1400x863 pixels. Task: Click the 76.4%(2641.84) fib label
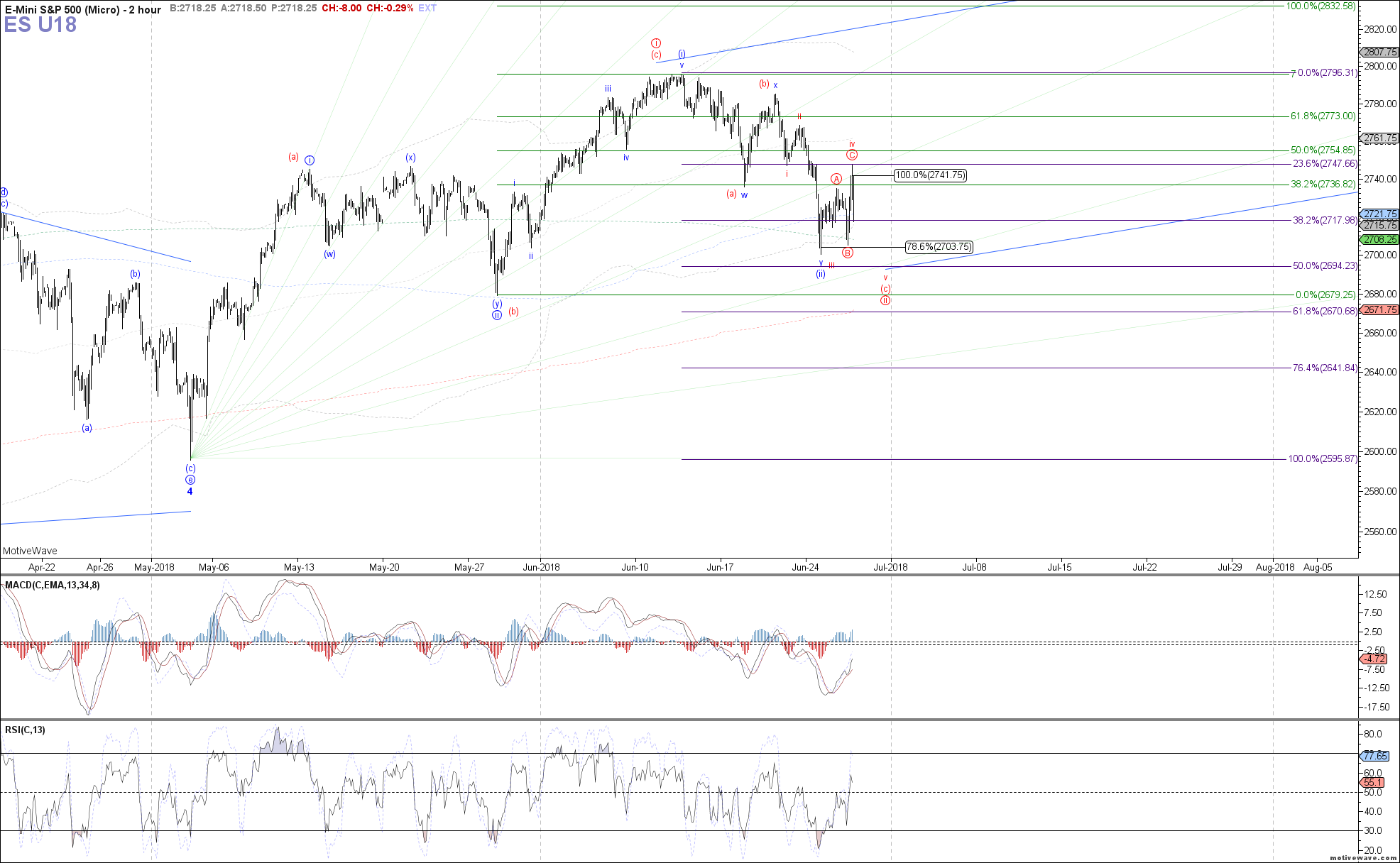(1325, 368)
